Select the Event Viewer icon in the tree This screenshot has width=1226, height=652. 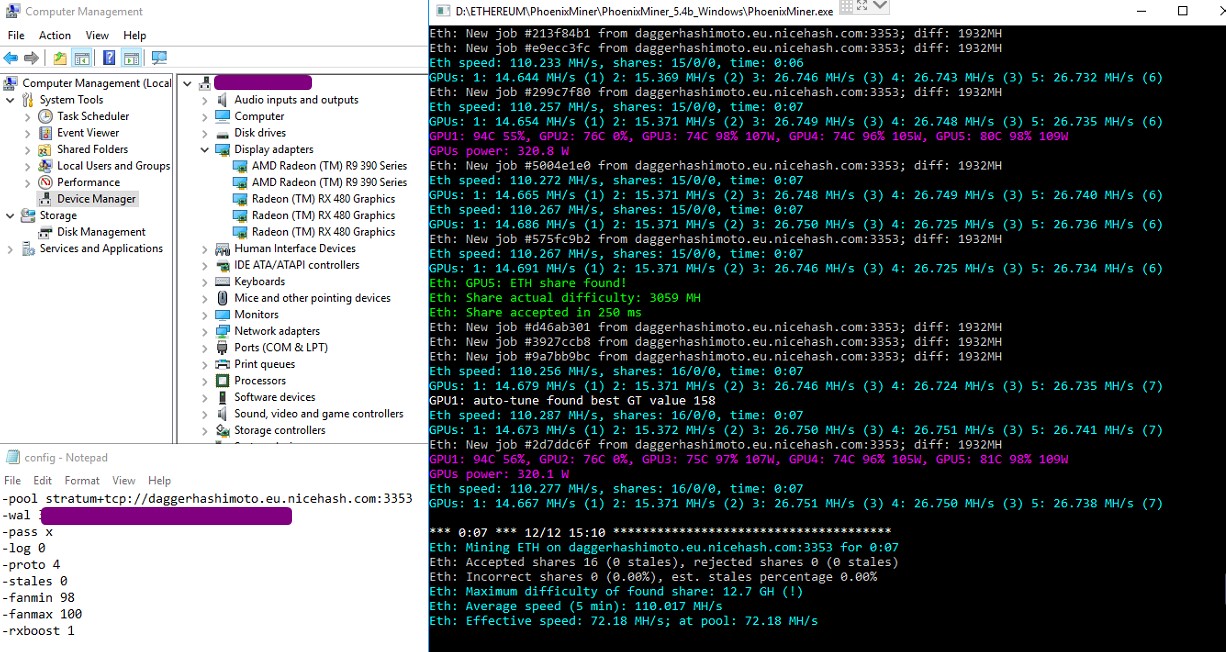coord(46,132)
